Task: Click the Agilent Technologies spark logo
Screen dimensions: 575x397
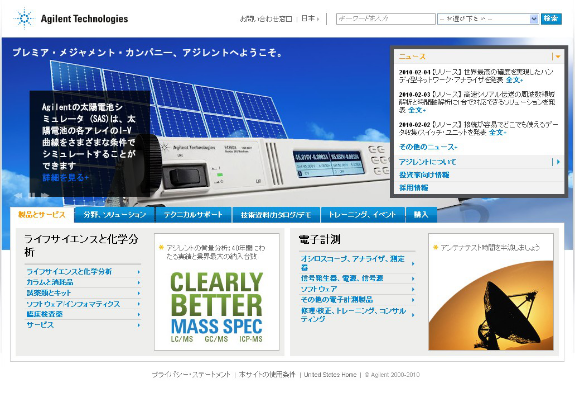Action: 23,18
